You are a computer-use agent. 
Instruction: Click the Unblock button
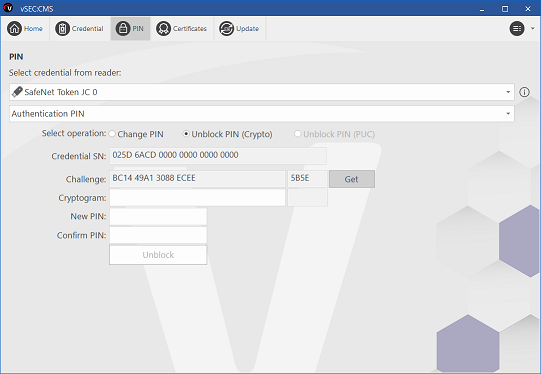coord(158,255)
